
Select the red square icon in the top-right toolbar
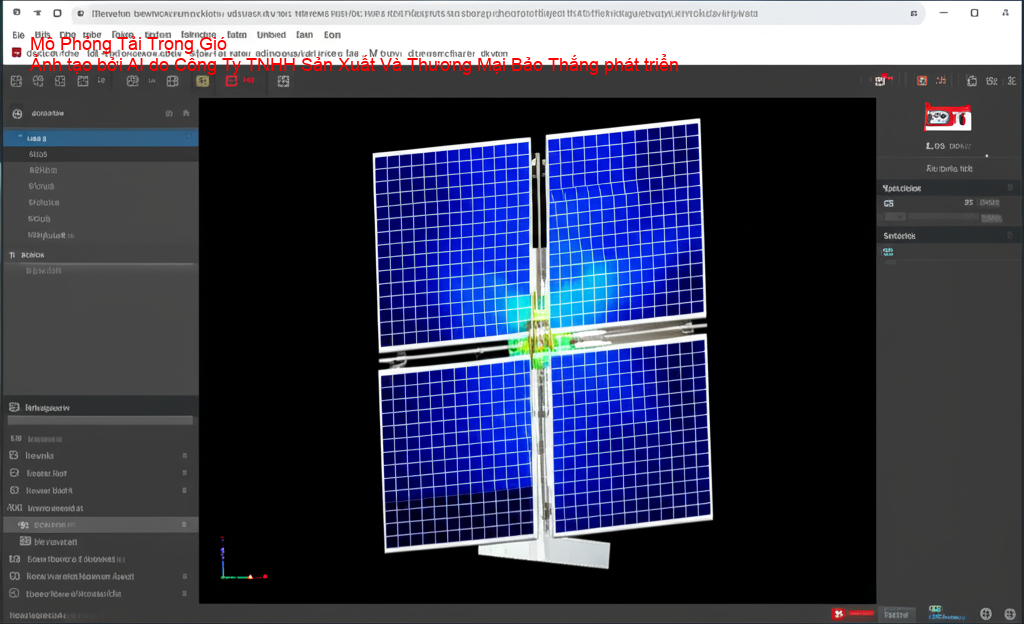tap(921, 81)
